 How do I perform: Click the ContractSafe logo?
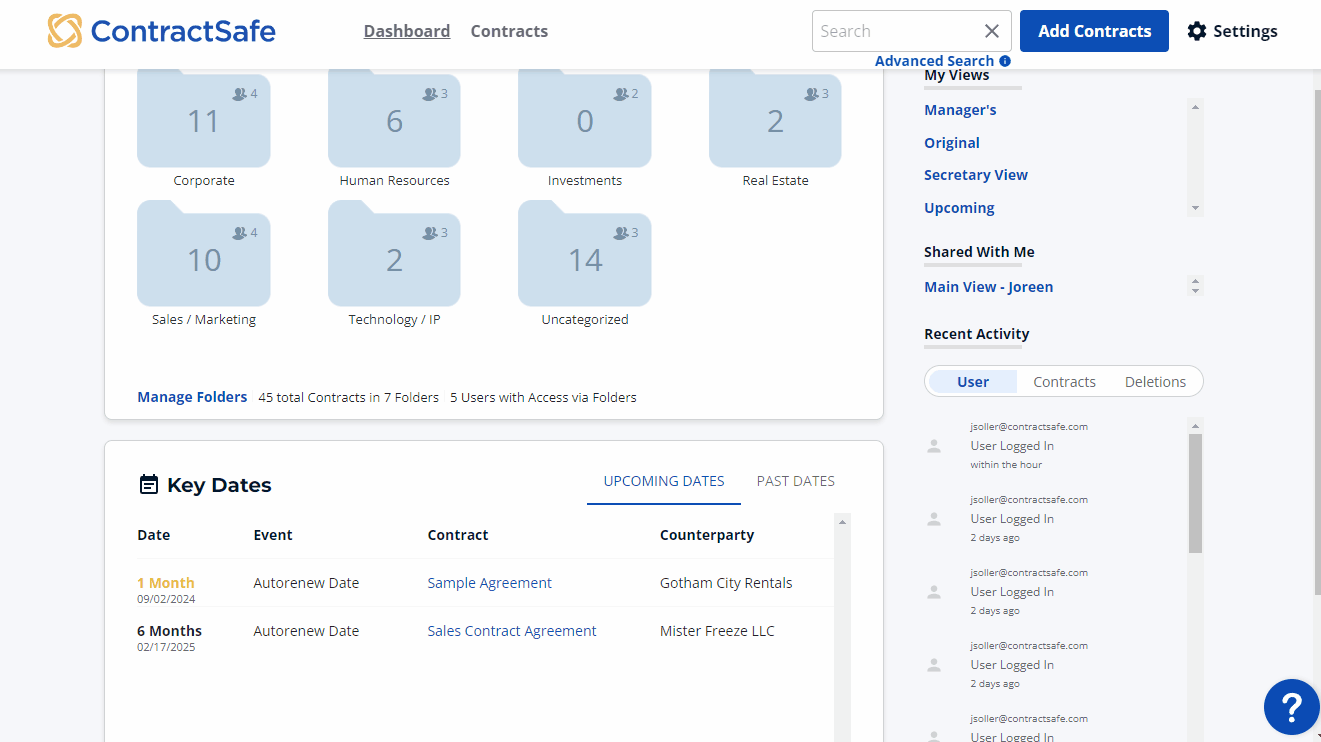162,31
